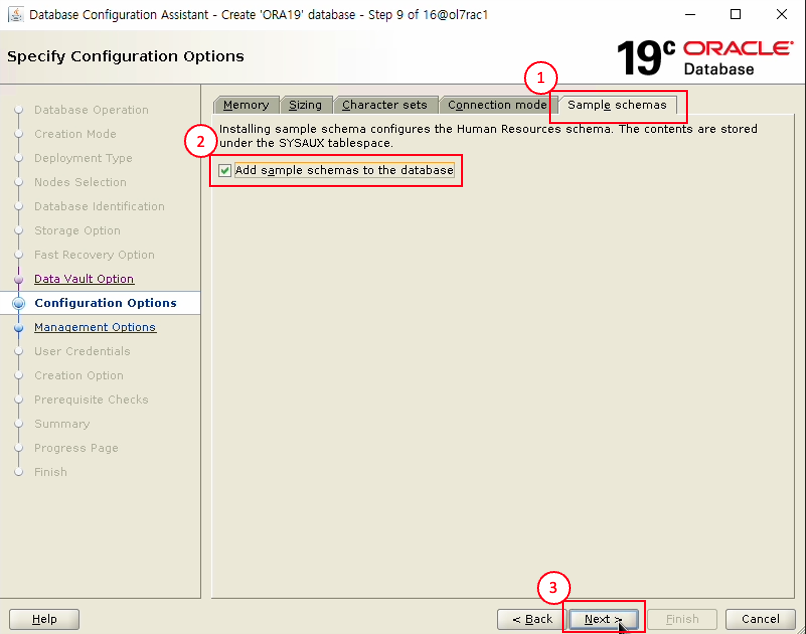This screenshot has height=634, width=806.
Task: Open the Memory tab
Action: (x=246, y=105)
